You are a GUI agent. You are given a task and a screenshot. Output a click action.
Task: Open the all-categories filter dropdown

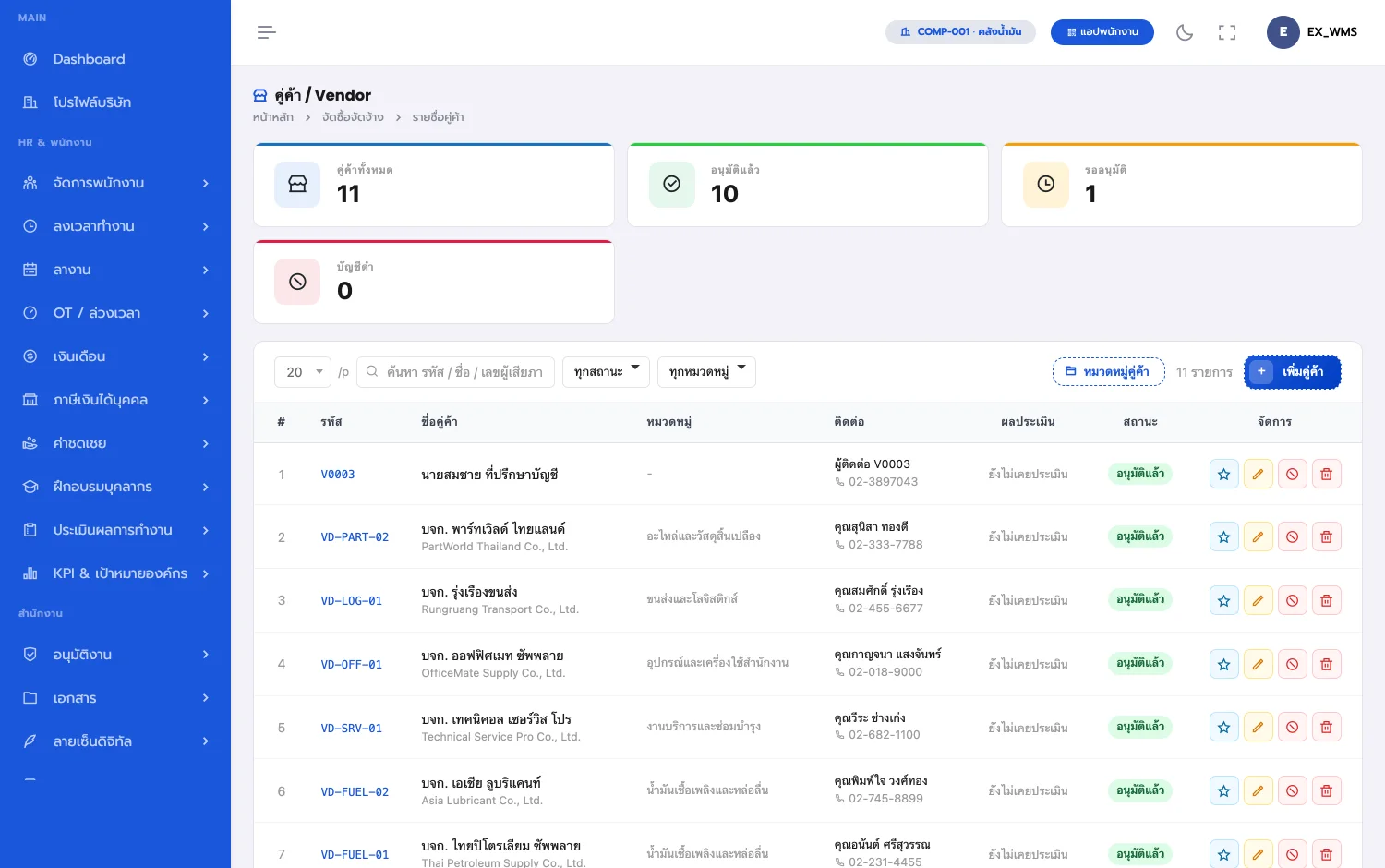pyautogui.click(x=706, y=371)
